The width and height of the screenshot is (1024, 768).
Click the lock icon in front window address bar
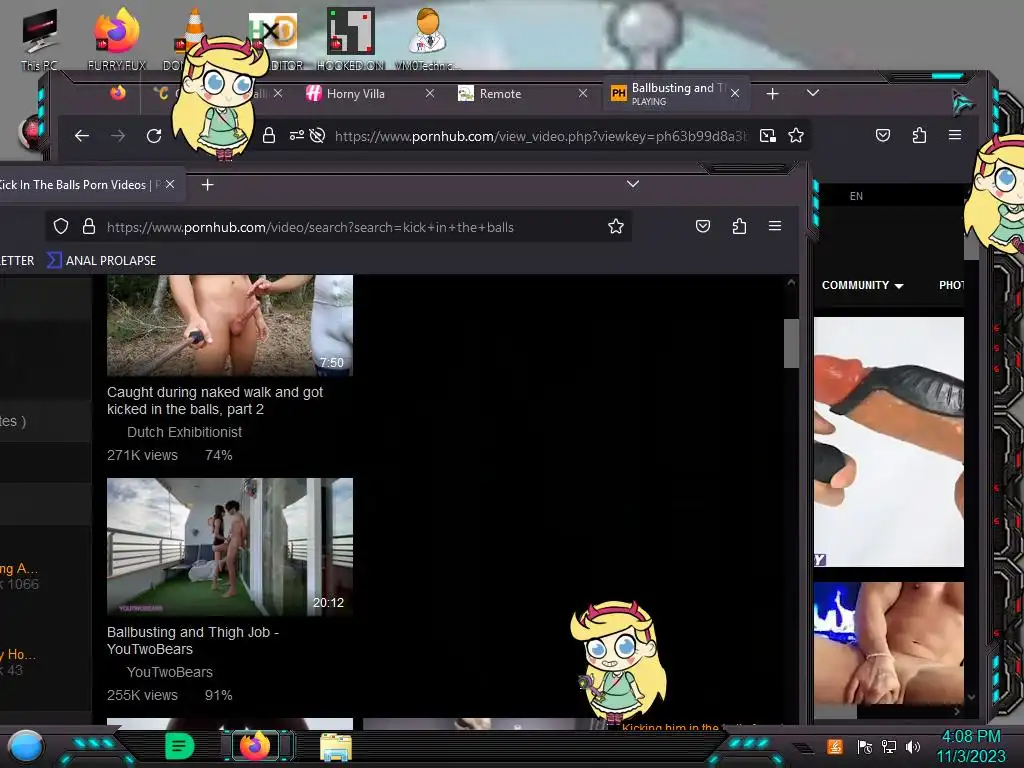click(x=89, y=227)
